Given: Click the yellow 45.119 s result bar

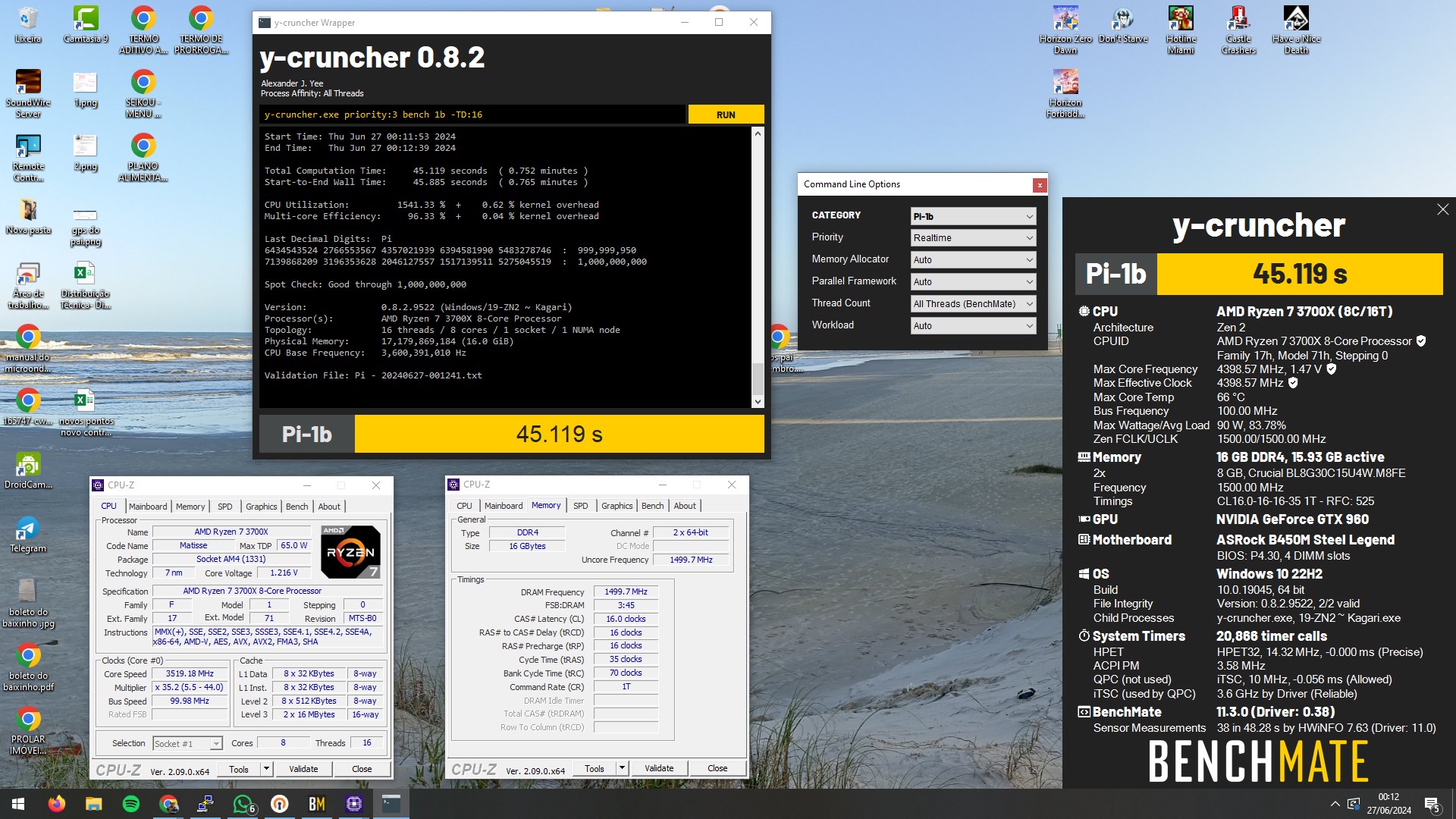Looking at the screenshot, I should [559, 434].
